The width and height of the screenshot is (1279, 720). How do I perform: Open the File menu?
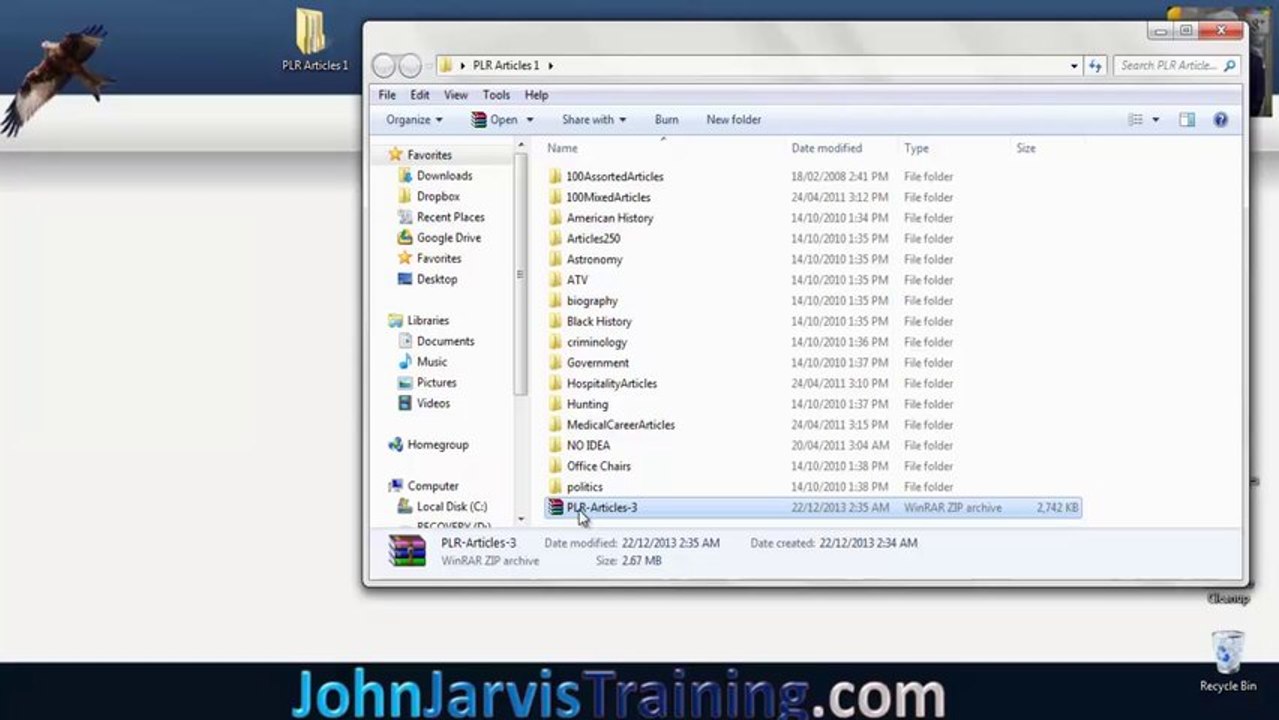387,95
